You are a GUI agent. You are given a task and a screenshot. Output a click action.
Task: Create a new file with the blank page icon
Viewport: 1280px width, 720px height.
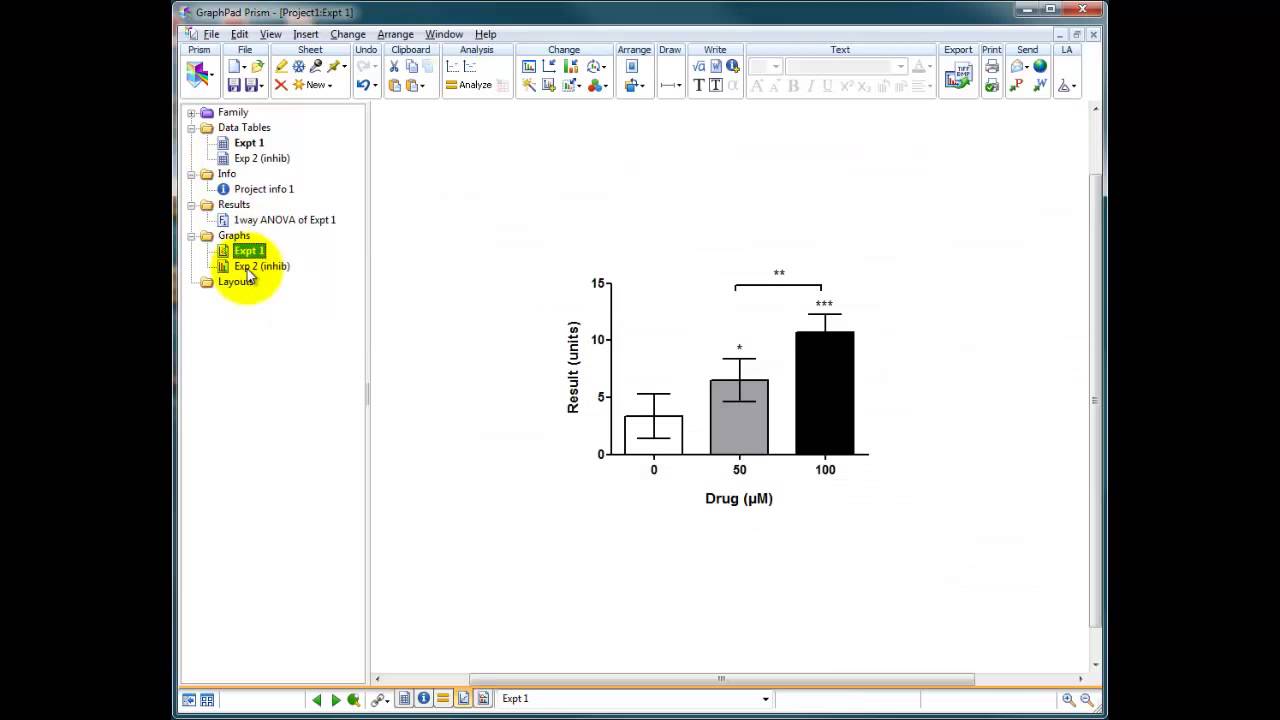[x=234, y=67]
